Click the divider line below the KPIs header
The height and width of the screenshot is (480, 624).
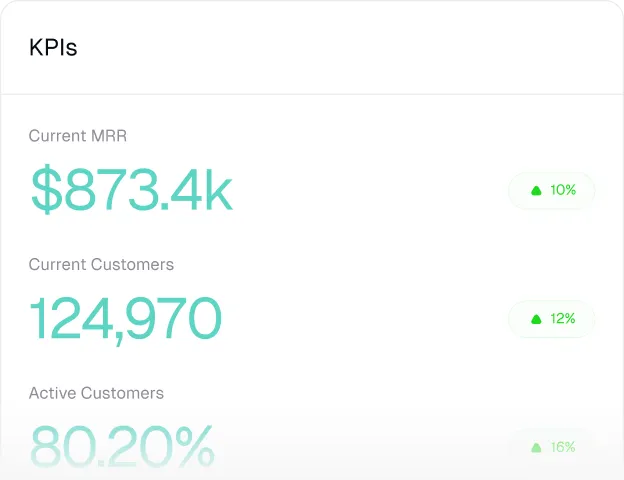(312, 94)
